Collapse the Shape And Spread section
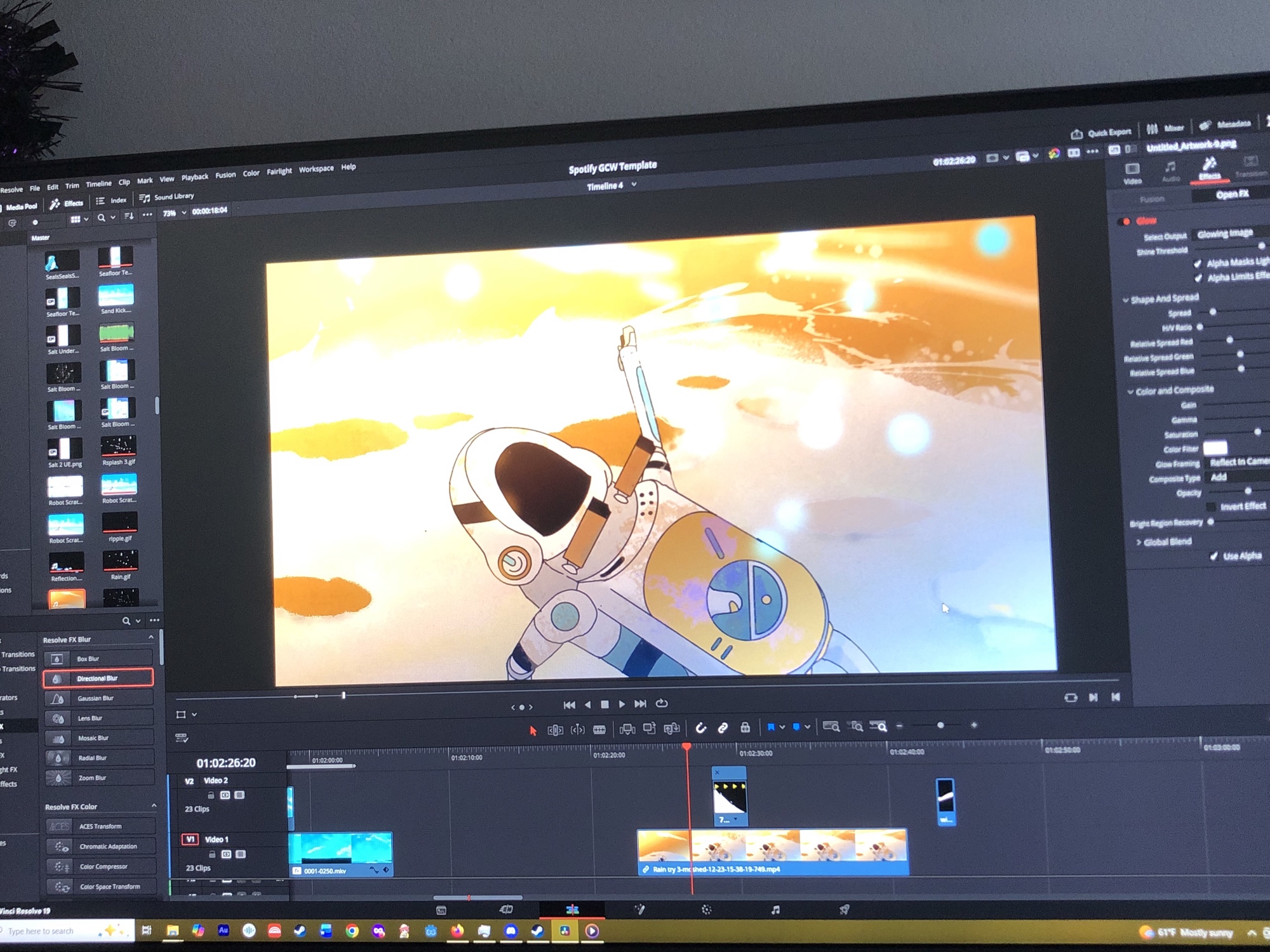Image resolution: width=1270 pixels, height=952 pixels. 1126,300
